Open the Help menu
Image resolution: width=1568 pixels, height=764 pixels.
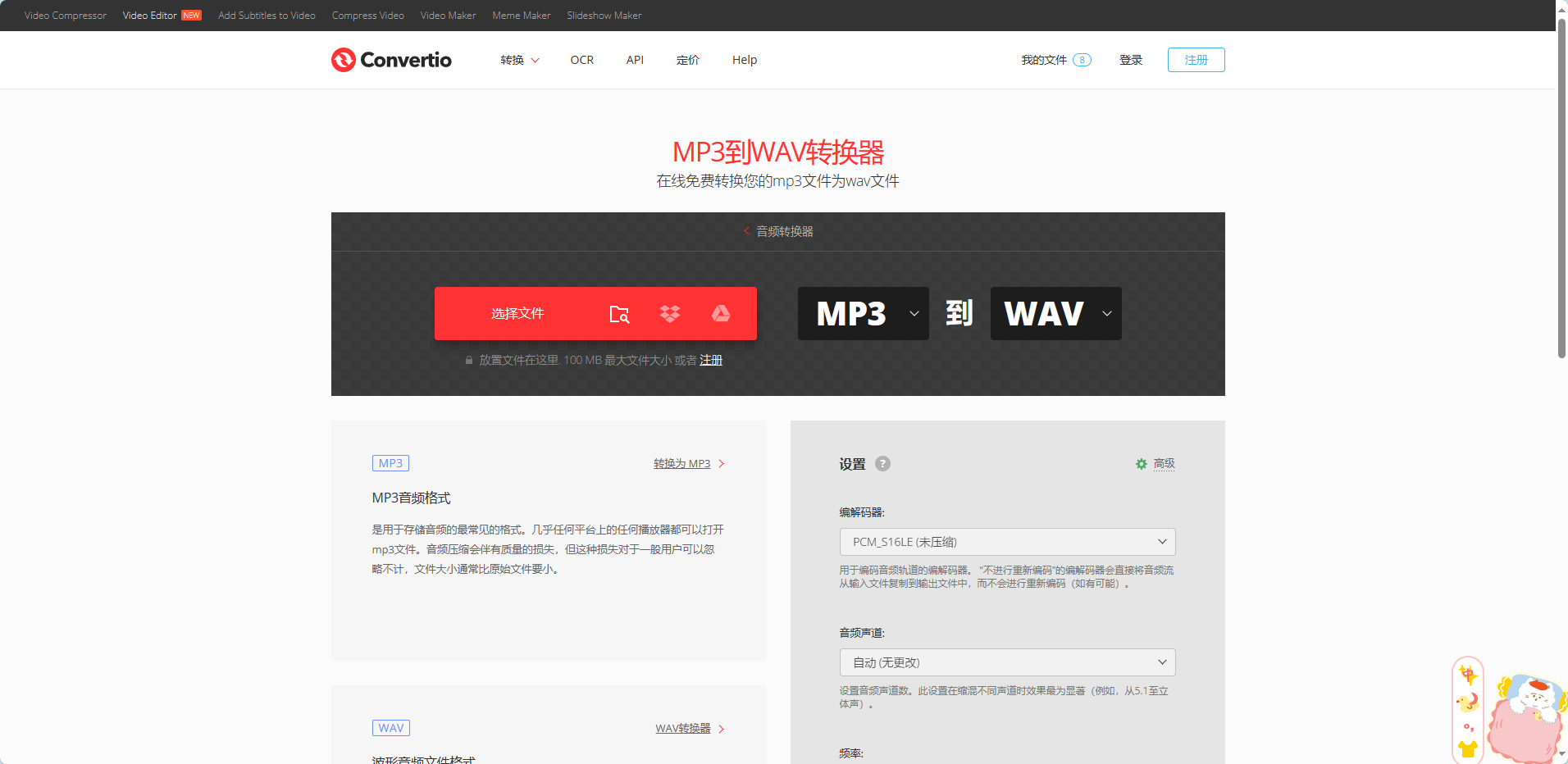pyautogui.click(x=744, y=59)
